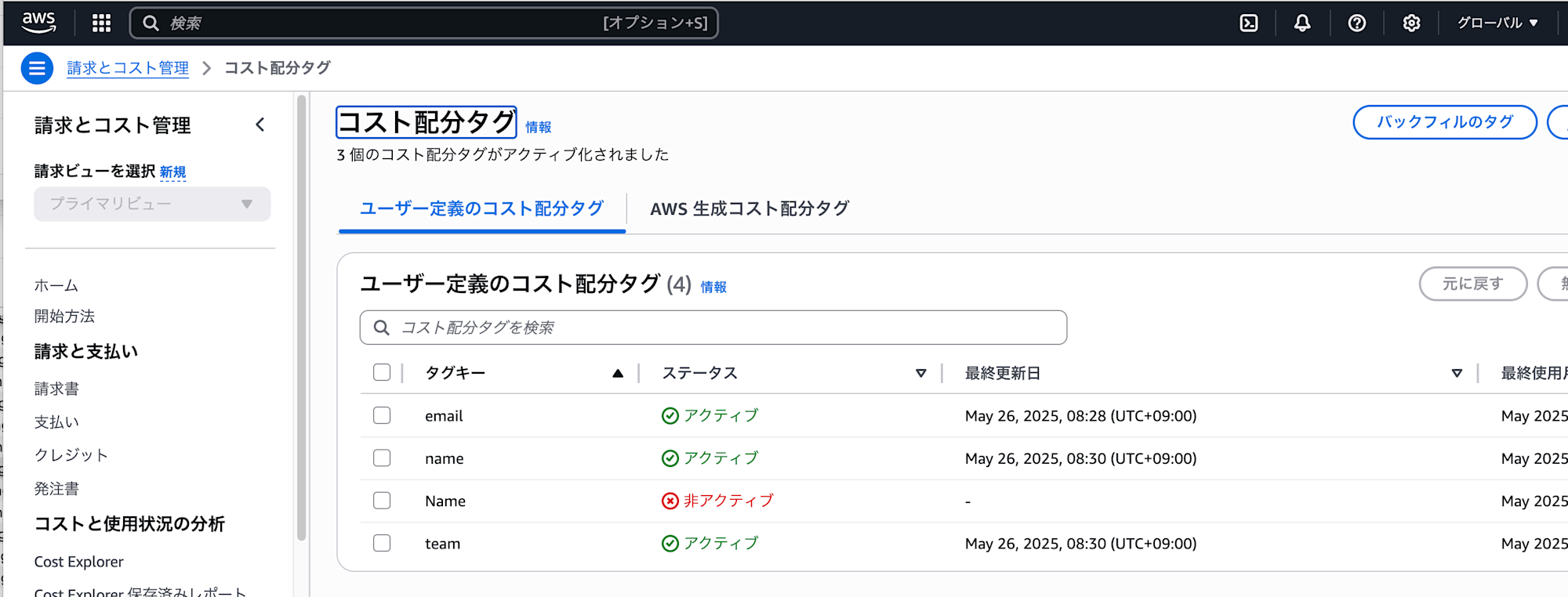
Task: Click the 請求と支払い section heading
Action: click(86, 351)
